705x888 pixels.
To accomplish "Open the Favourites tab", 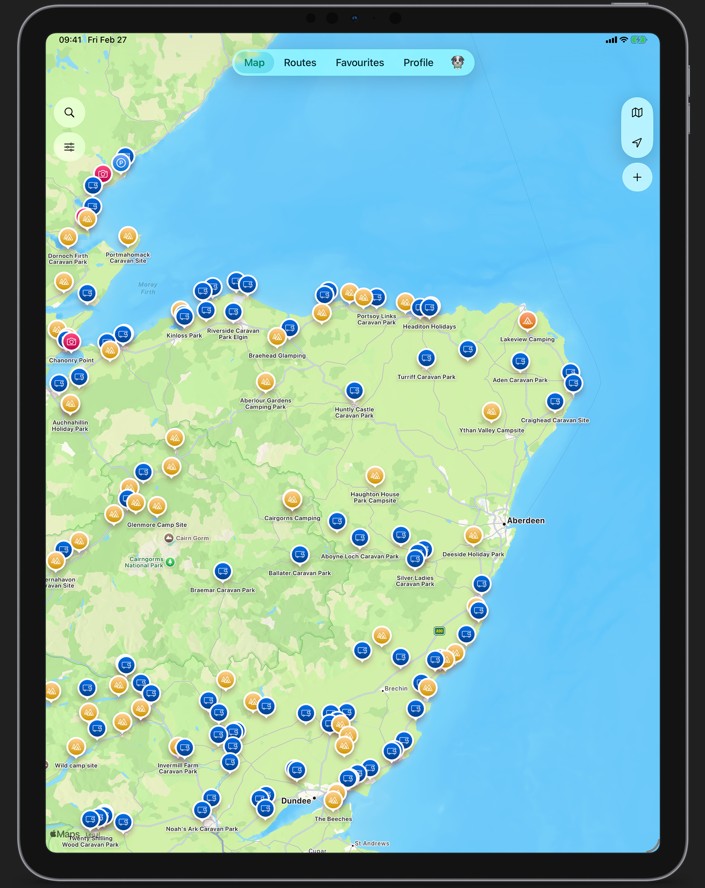I will [x=360, y=63].
